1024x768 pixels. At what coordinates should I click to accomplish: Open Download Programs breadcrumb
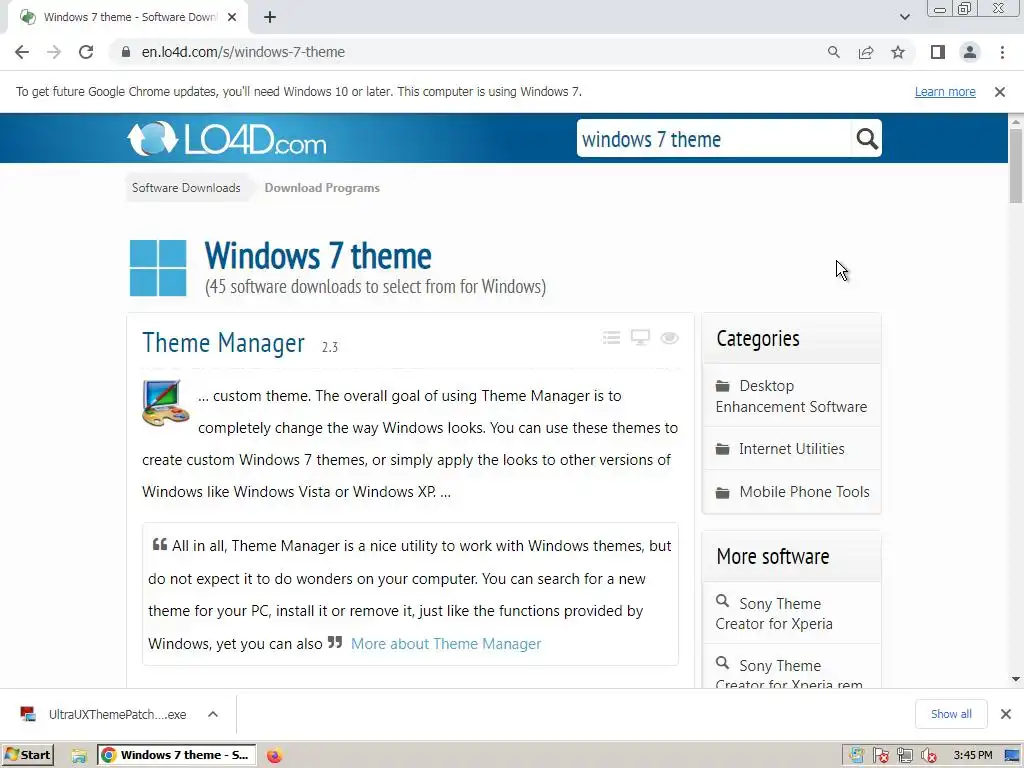(x=322, y=188)
